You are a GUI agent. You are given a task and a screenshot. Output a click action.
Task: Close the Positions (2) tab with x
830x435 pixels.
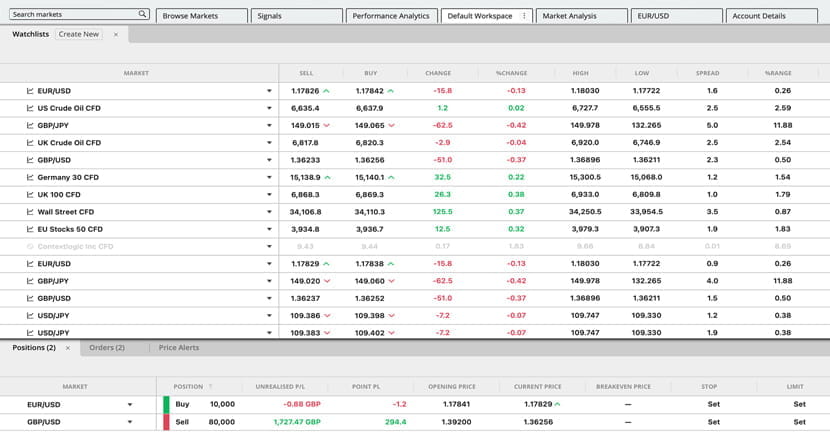68,348
